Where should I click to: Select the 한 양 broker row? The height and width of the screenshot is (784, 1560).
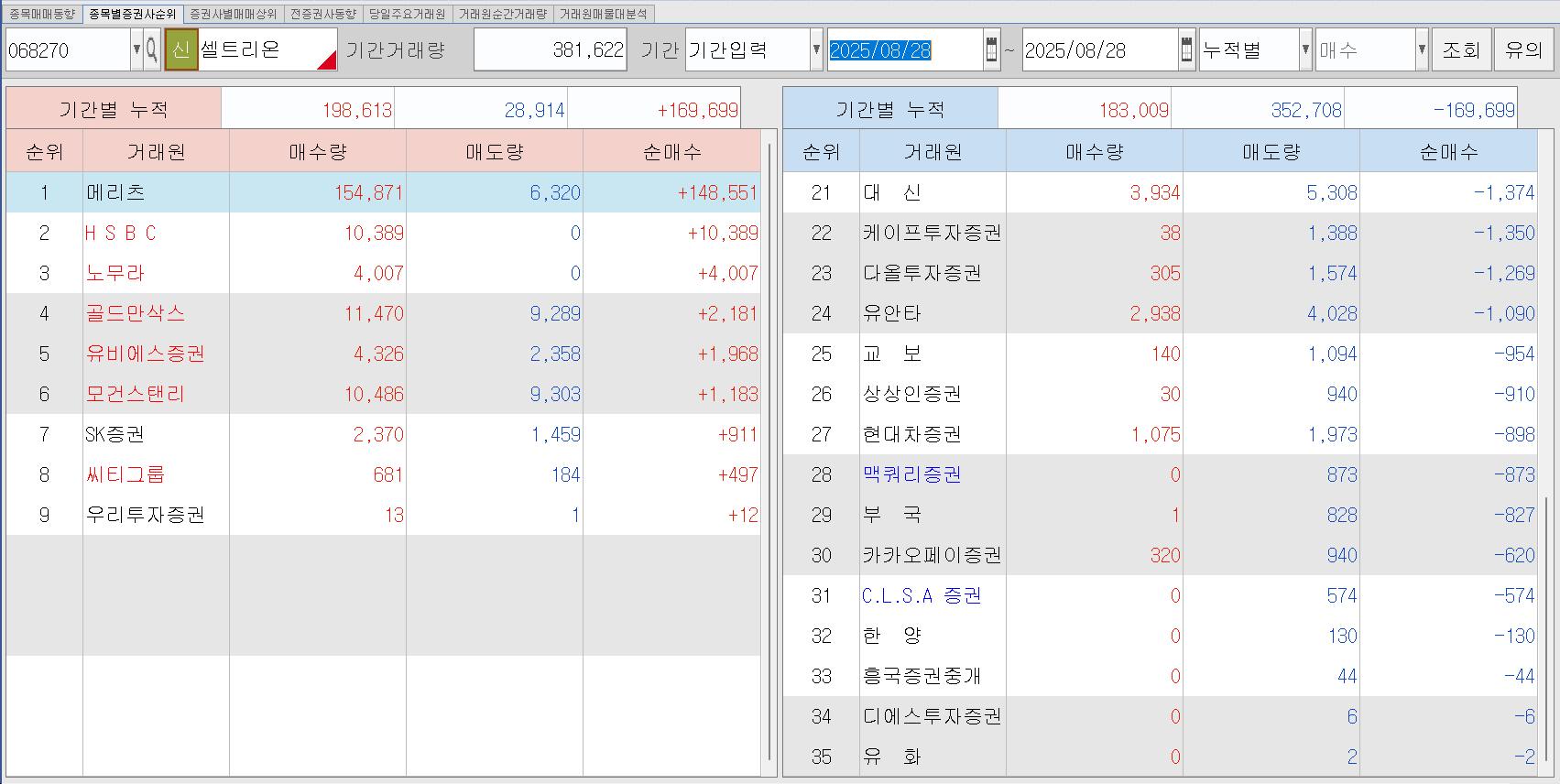pos(1160,636)
